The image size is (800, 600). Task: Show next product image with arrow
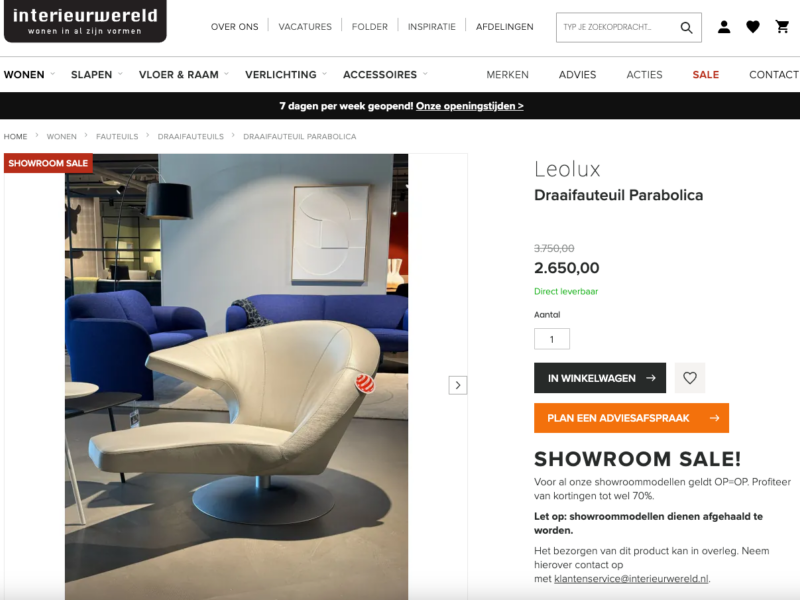tap(458, 385)
